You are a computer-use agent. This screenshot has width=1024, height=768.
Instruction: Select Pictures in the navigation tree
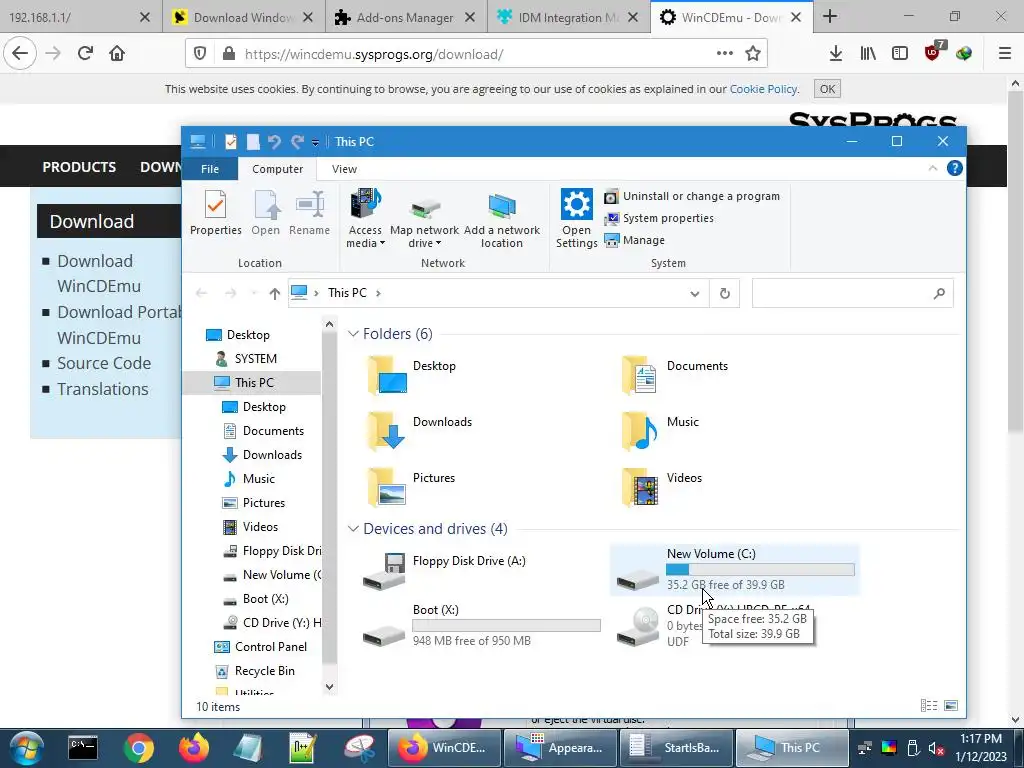click(x=263, y=503)
